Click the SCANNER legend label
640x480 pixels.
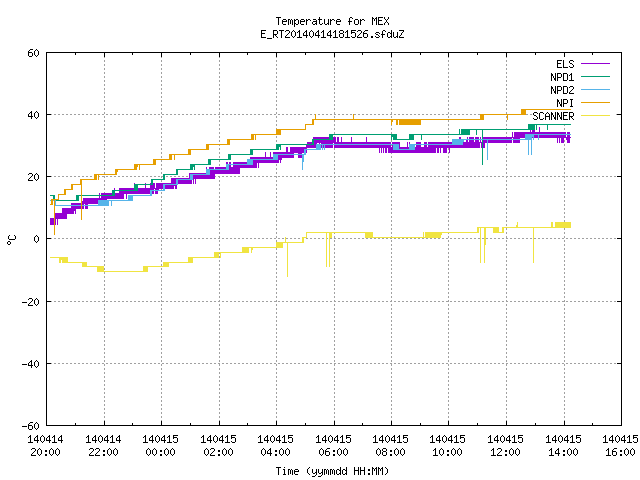pos(553,116)
